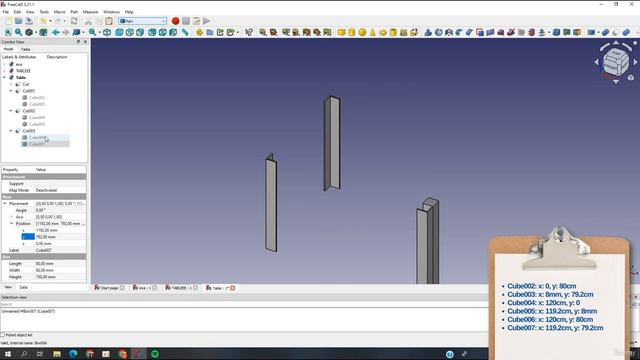This screenshot has height=360, width=640.
Task: Switch to isometric view
Action: click(107, 32)
